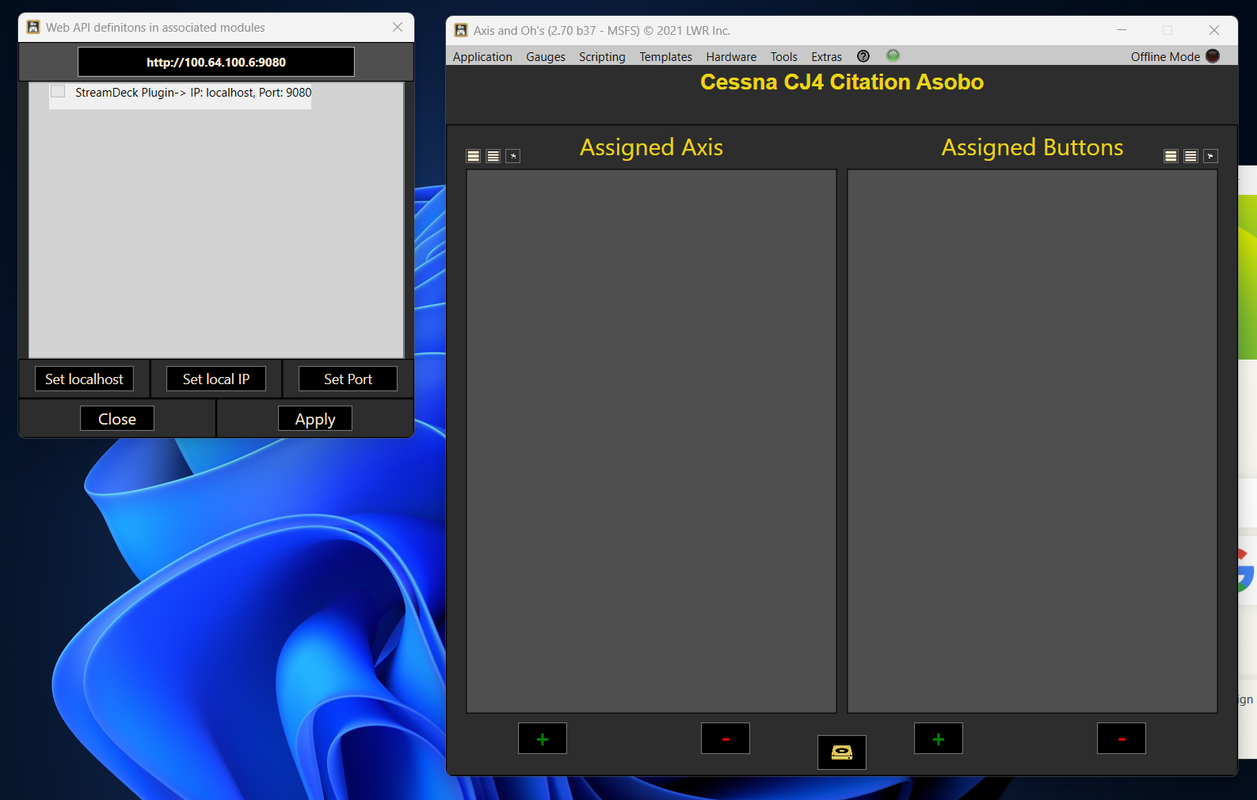Click the Offline Mode label
The image size is (1257, 800).
click(1165, 57)
